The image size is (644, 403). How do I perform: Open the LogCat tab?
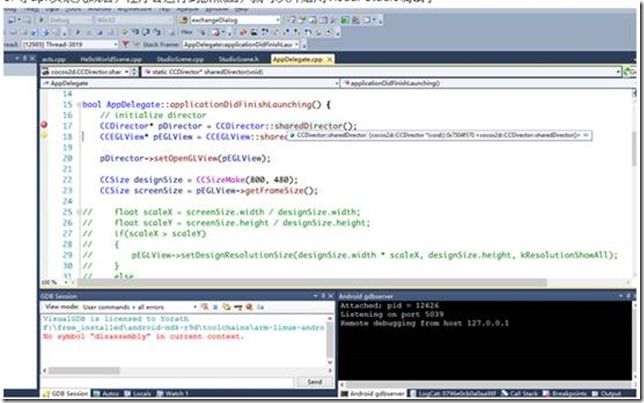[x=454, y=393]
